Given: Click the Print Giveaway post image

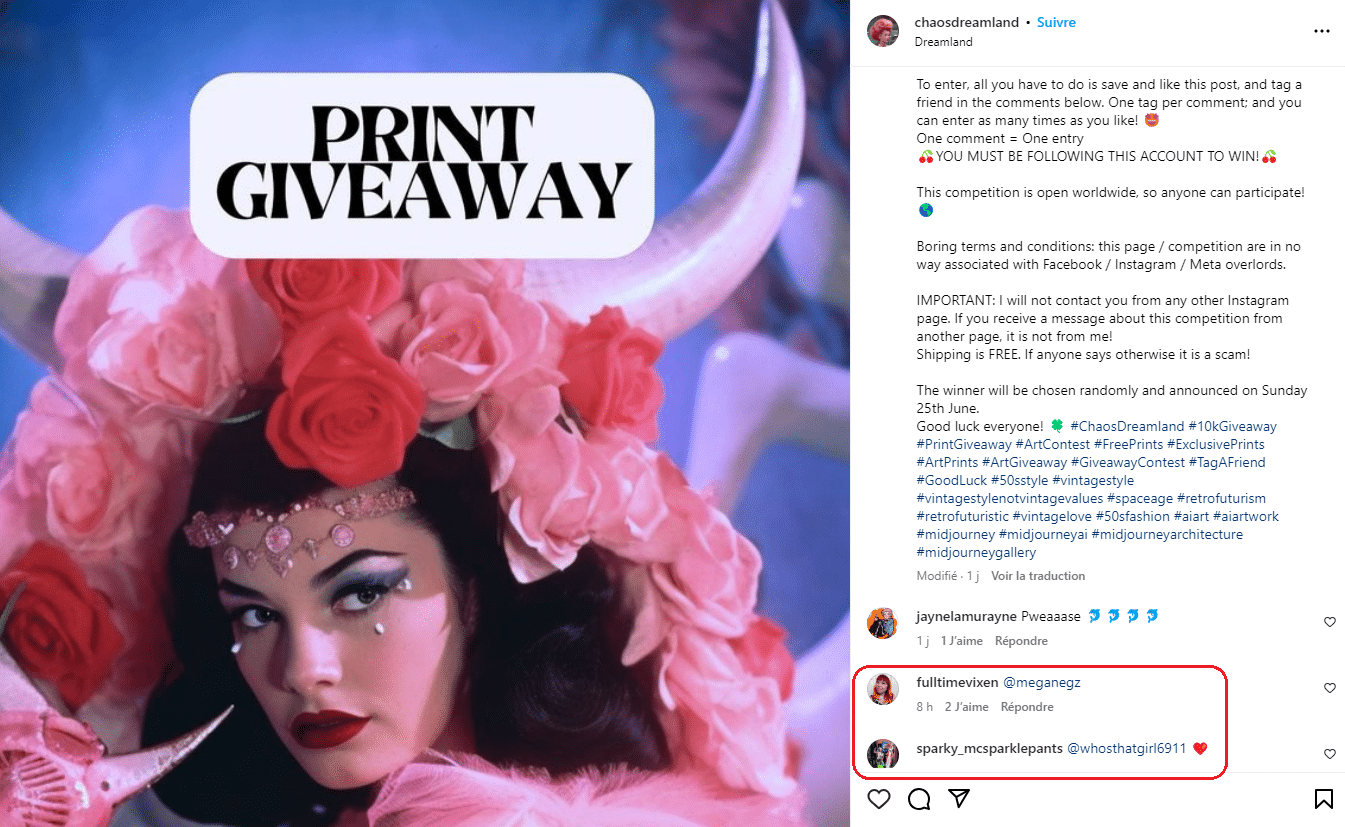Looking at the screenshot, I should [425, 413].
